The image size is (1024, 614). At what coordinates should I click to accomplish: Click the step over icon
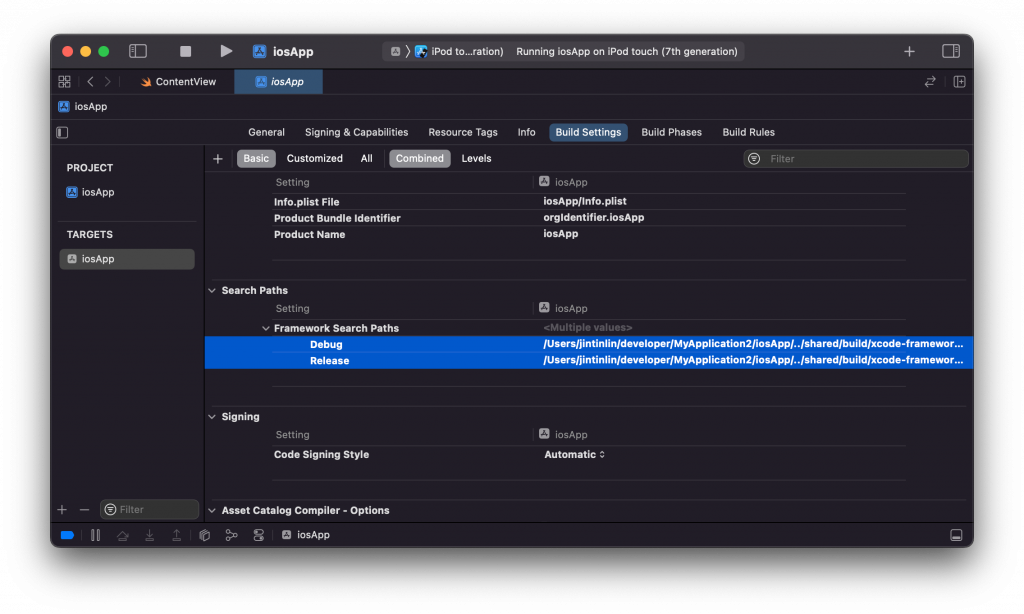122,535
